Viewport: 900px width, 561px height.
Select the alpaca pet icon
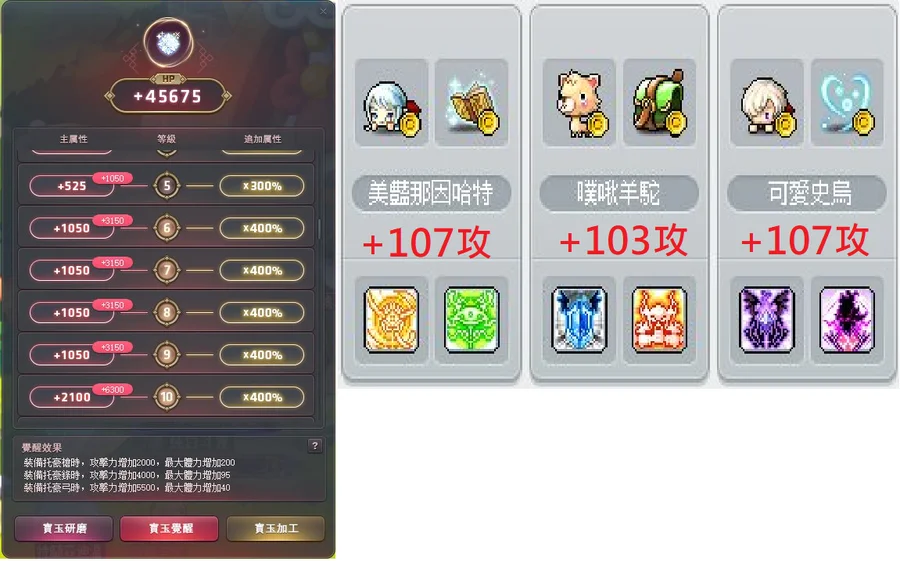pyautogui.click(x=579, y=102)
